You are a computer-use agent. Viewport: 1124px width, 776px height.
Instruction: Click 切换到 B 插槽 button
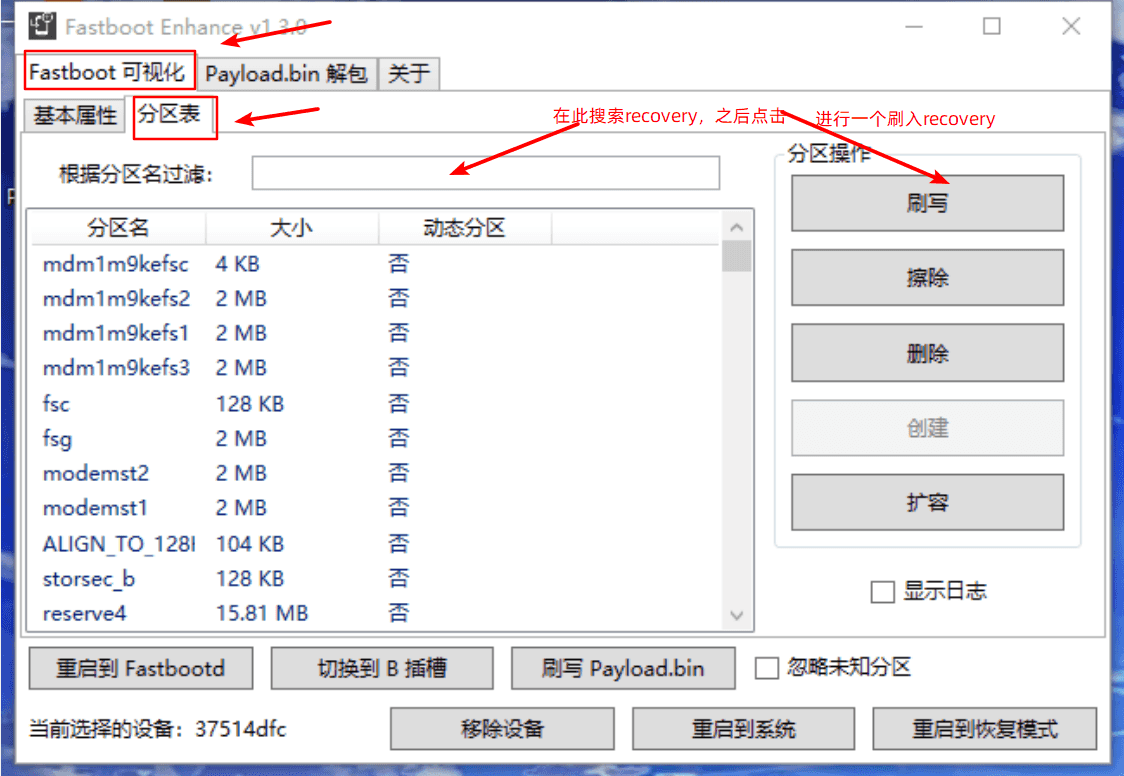pyautogui.click(x=382, y=669)
